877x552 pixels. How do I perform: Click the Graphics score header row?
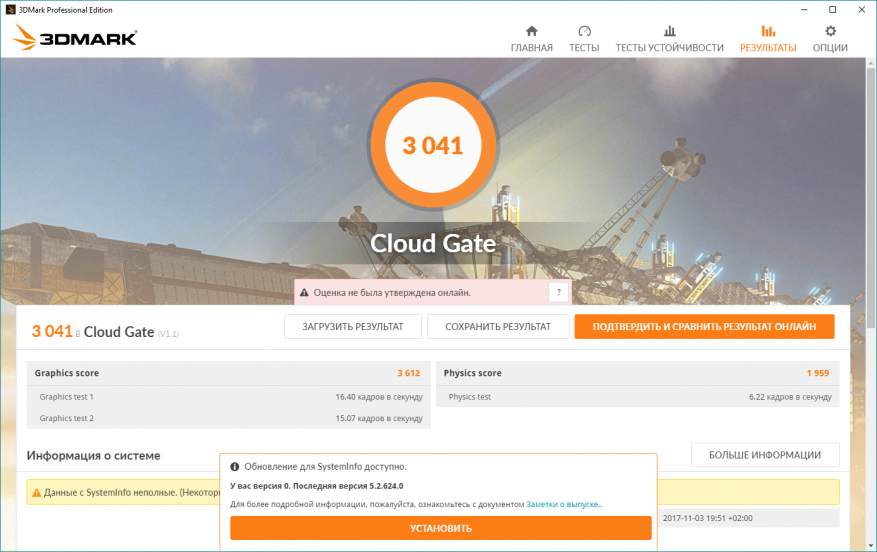tap(228, 373)
